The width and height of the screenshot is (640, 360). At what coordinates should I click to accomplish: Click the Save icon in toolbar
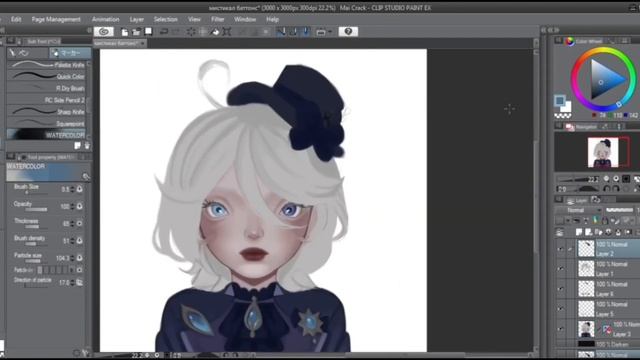click(x=149, y=31)
